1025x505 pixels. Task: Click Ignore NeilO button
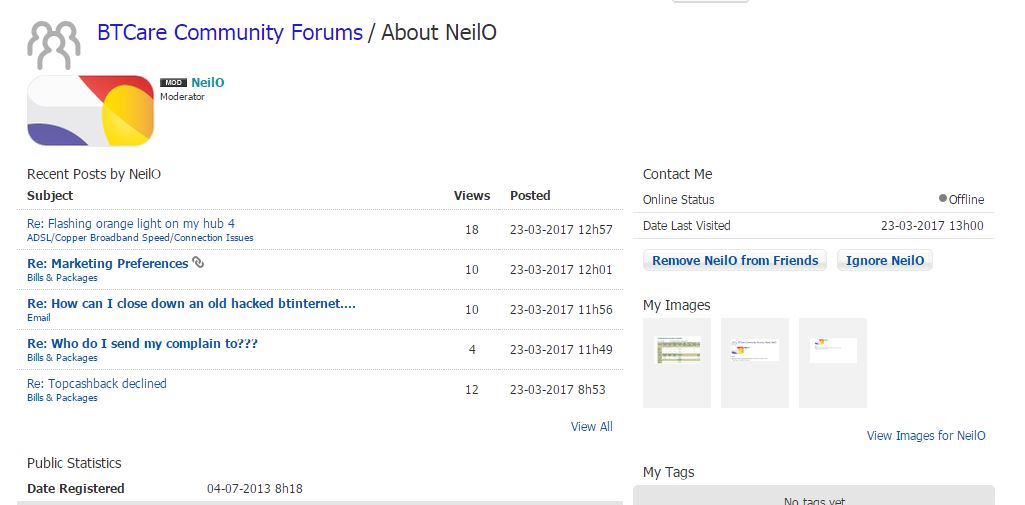(884, 261)
